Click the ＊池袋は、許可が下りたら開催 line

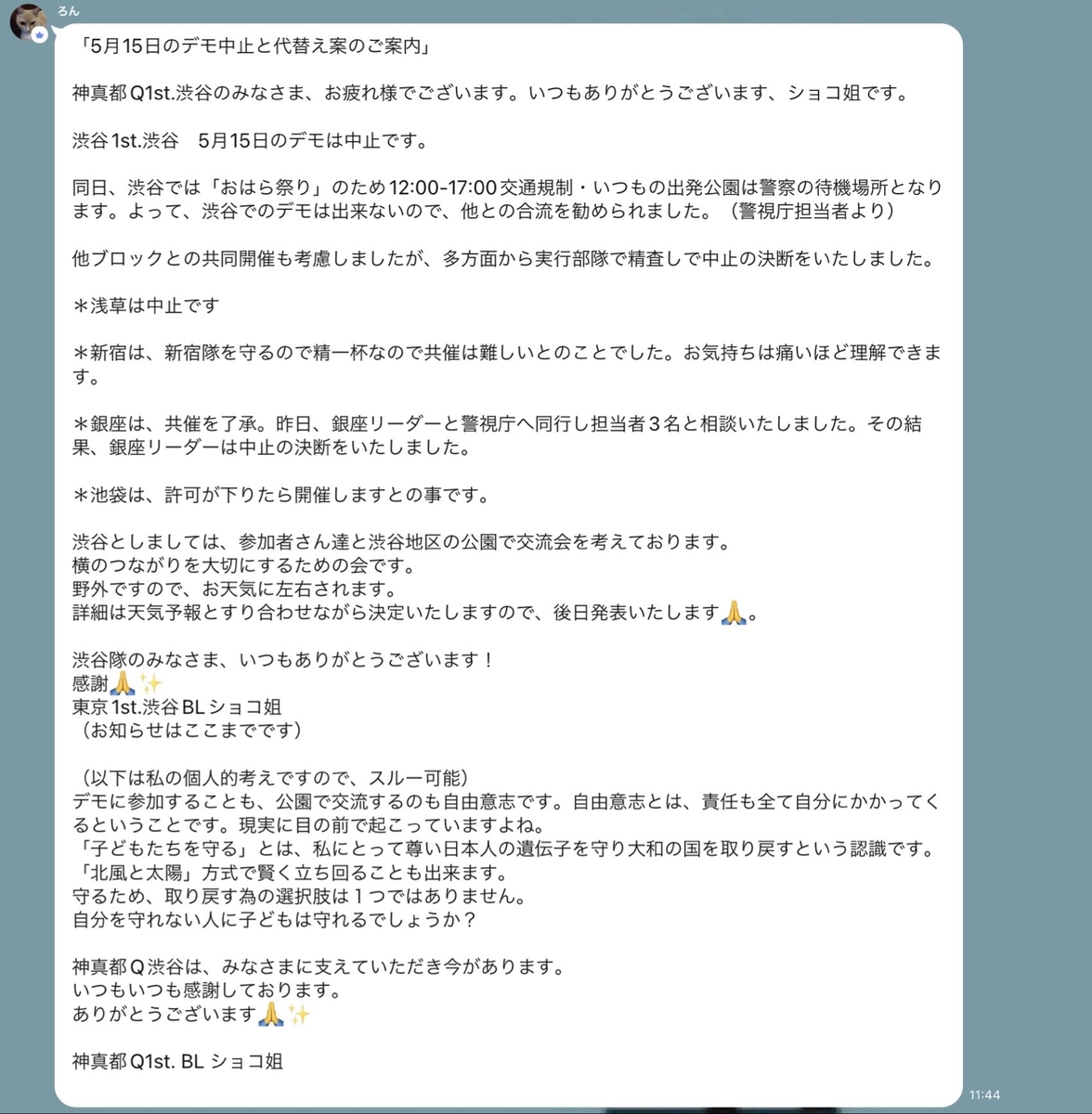[x=280, y=495]
